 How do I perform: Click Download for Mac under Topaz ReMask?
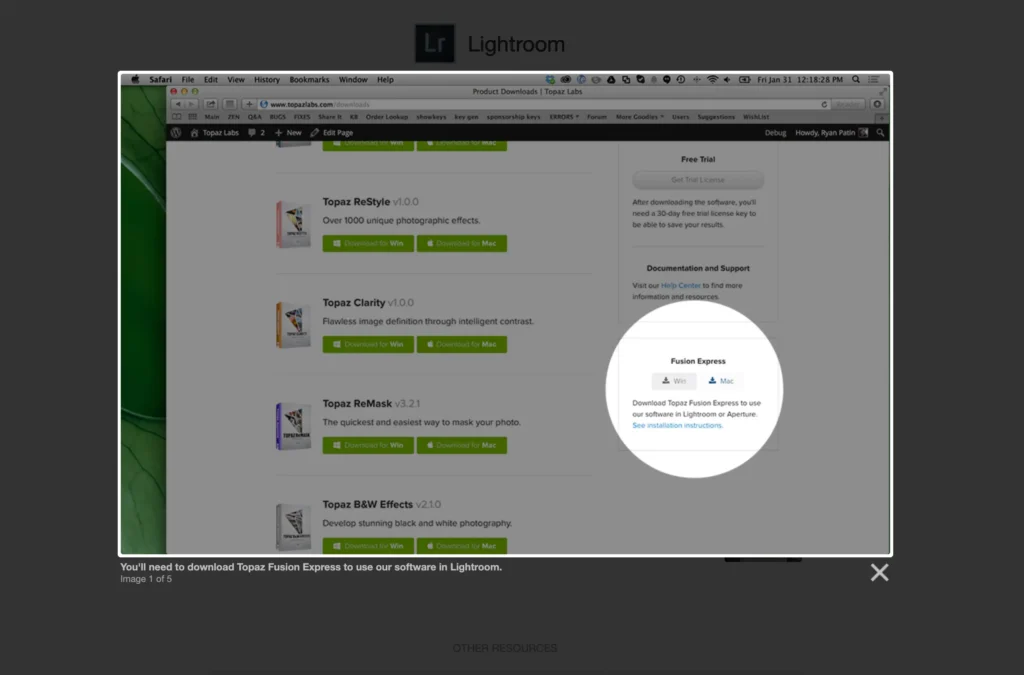click(462, 445)
